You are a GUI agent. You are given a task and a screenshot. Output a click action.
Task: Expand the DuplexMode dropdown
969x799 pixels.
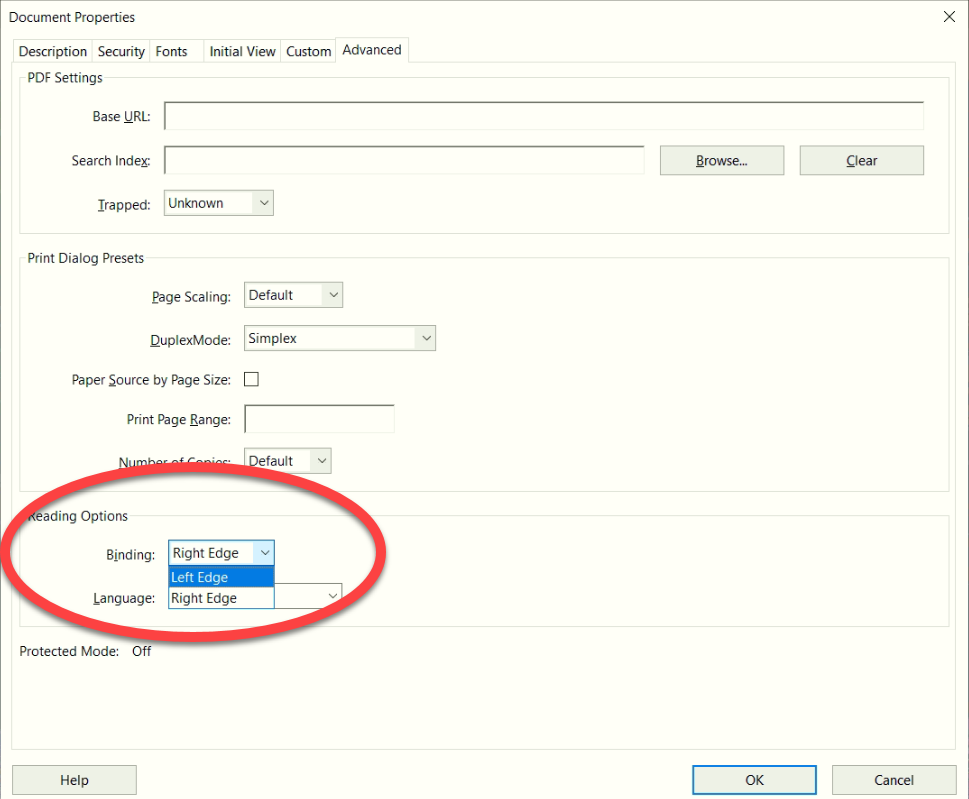(340, 339)
